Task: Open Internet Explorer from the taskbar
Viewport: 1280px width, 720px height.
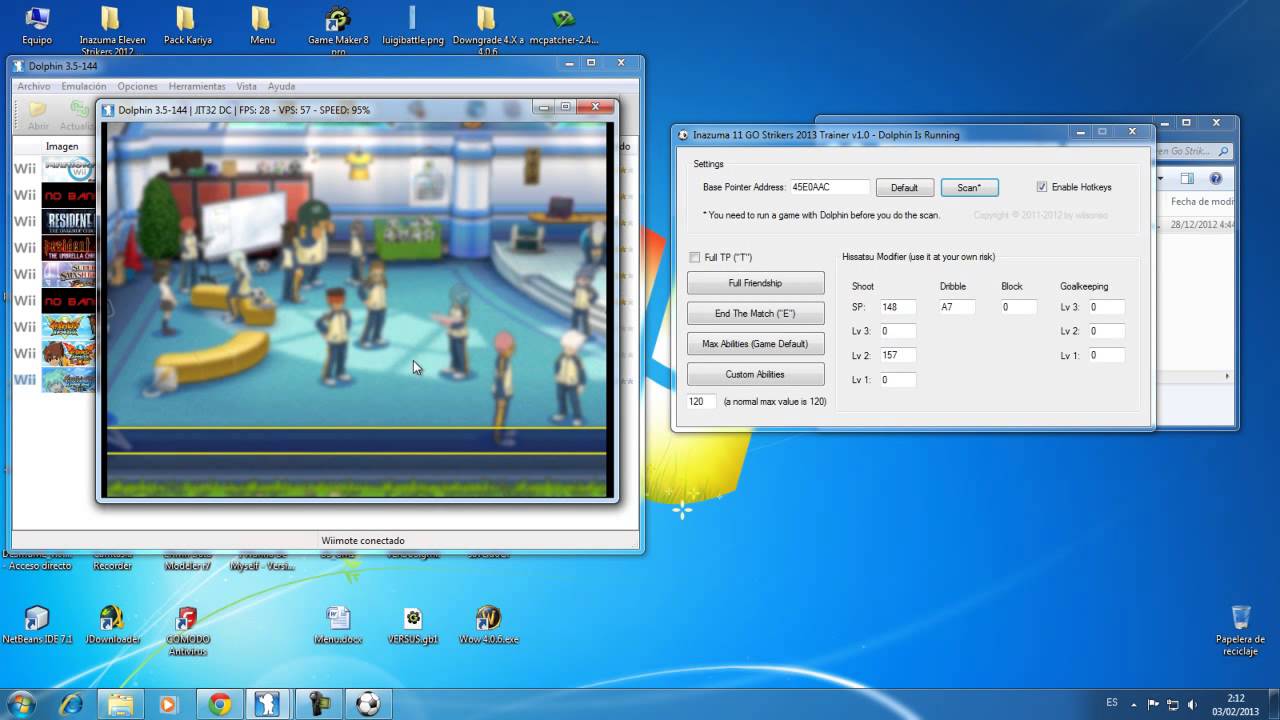Action: tap(72, 704)
